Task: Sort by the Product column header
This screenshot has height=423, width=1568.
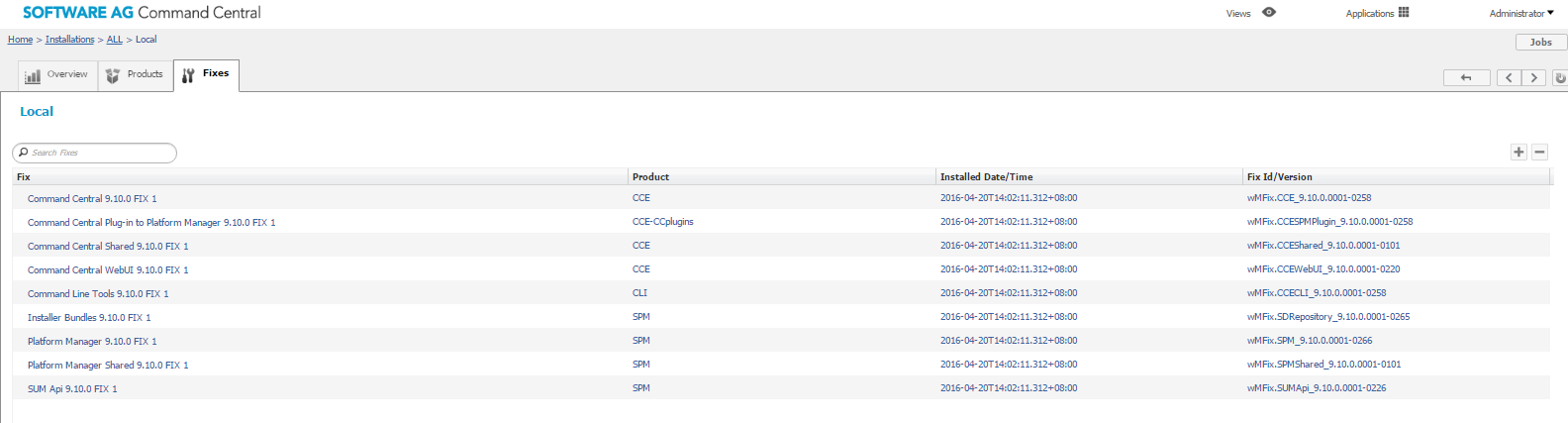Action: tap(651, 177)
